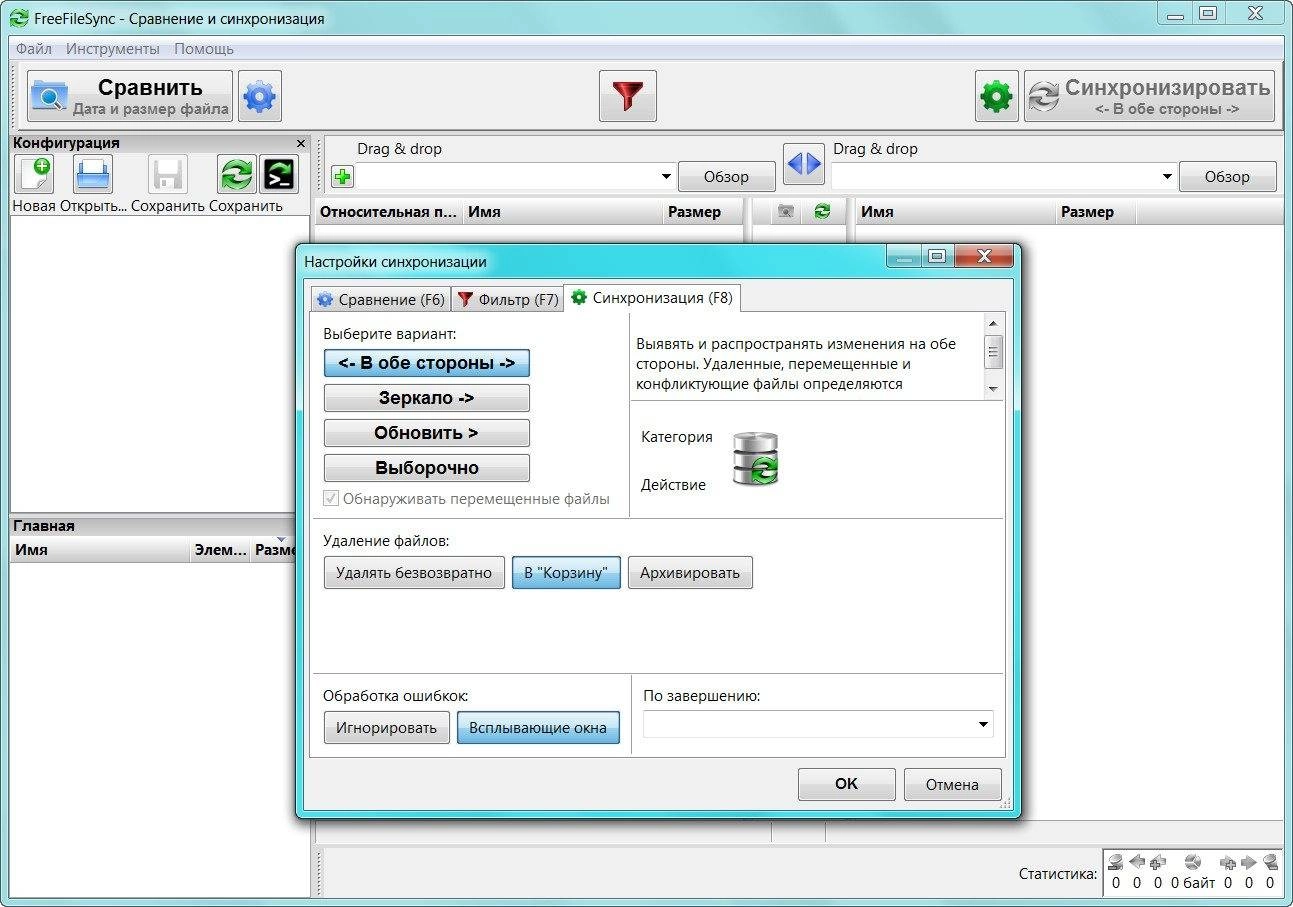This screenshot has height=907, width=1293.
Task: Click the right grid Имя column header
Action: pyautogui.click(x=954, y=212)
